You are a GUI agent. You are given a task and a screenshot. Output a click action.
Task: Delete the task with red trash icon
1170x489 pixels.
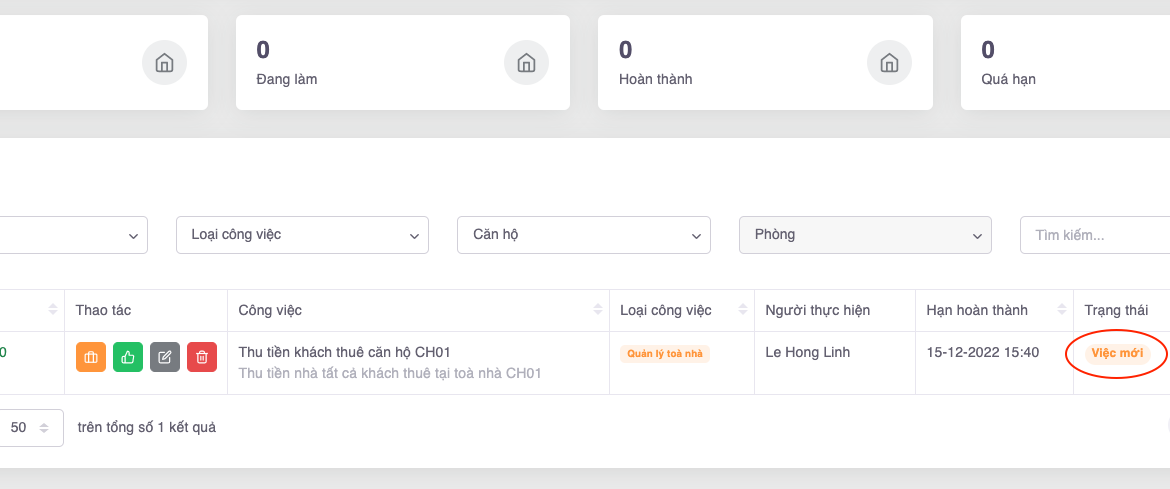point(202,357)
